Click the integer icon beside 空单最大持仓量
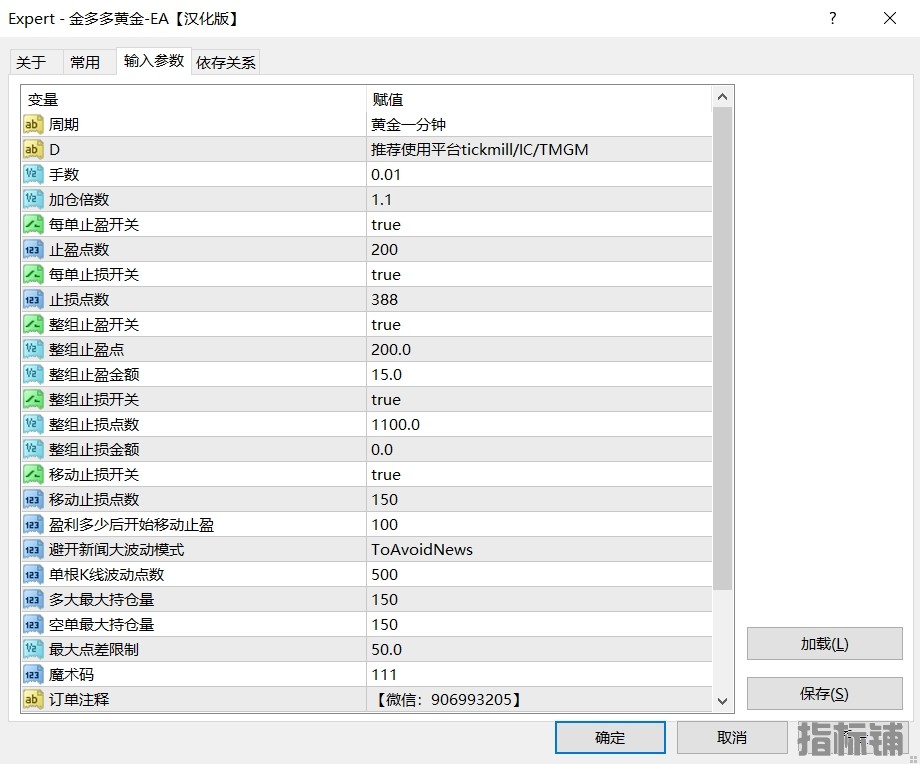920x764 pixels. (x=33, y=624)
